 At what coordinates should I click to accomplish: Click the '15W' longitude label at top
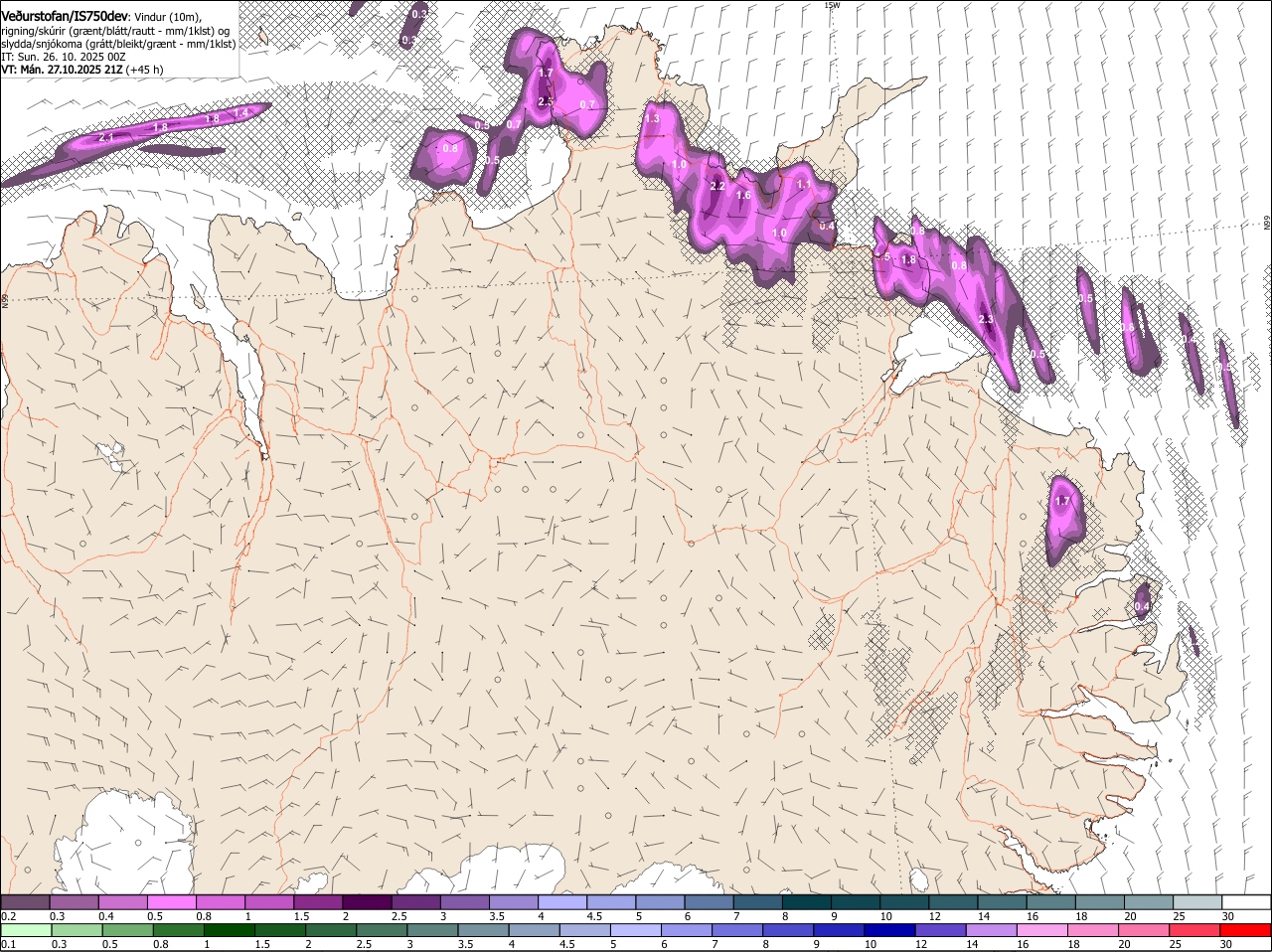[x=832, y=5]
